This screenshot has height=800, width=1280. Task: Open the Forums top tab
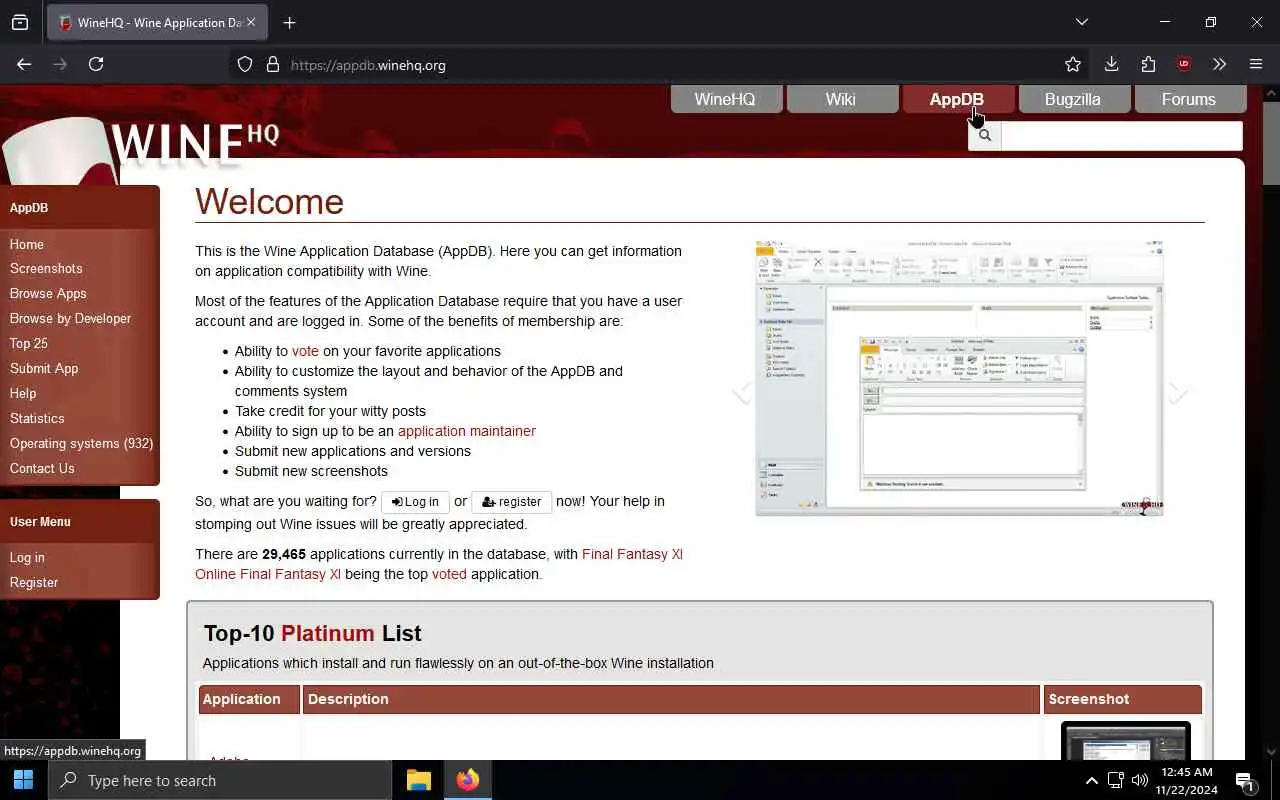tap(1190, 99)
